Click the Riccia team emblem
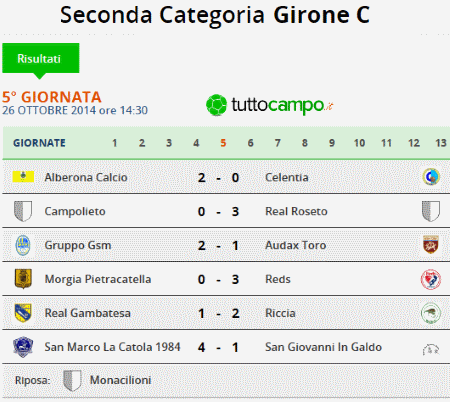This screenshot has width=450, height=402. point(431,313)
